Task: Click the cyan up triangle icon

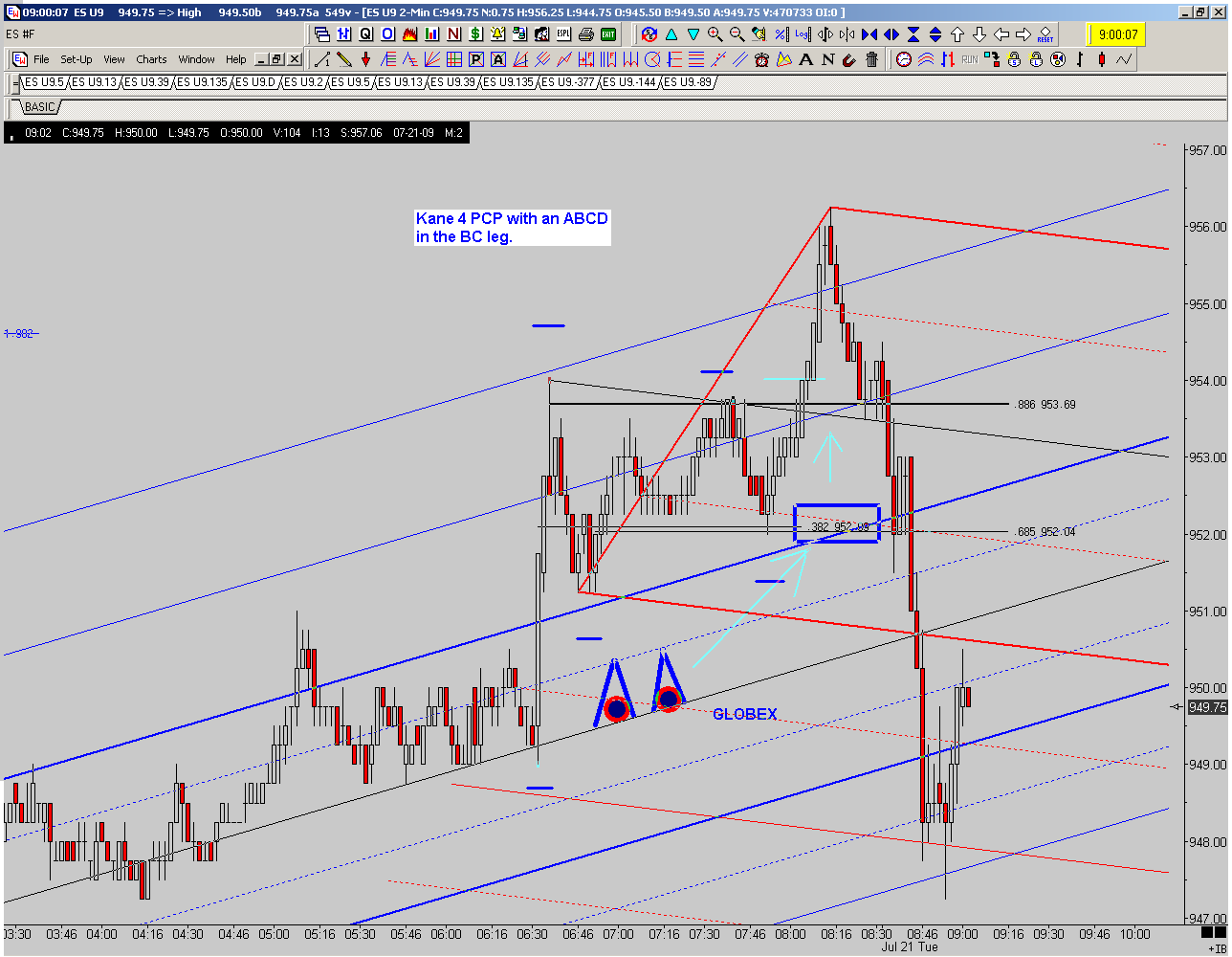Action: click(671, 34)
